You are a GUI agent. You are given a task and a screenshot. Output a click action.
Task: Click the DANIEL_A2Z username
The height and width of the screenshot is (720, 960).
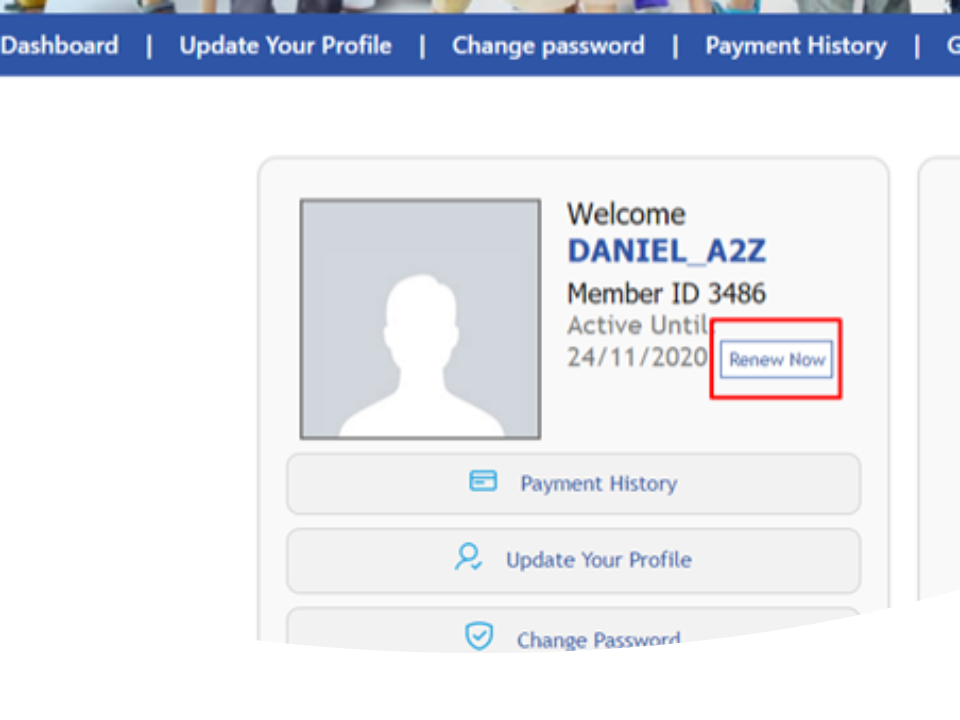coord(667,251)
